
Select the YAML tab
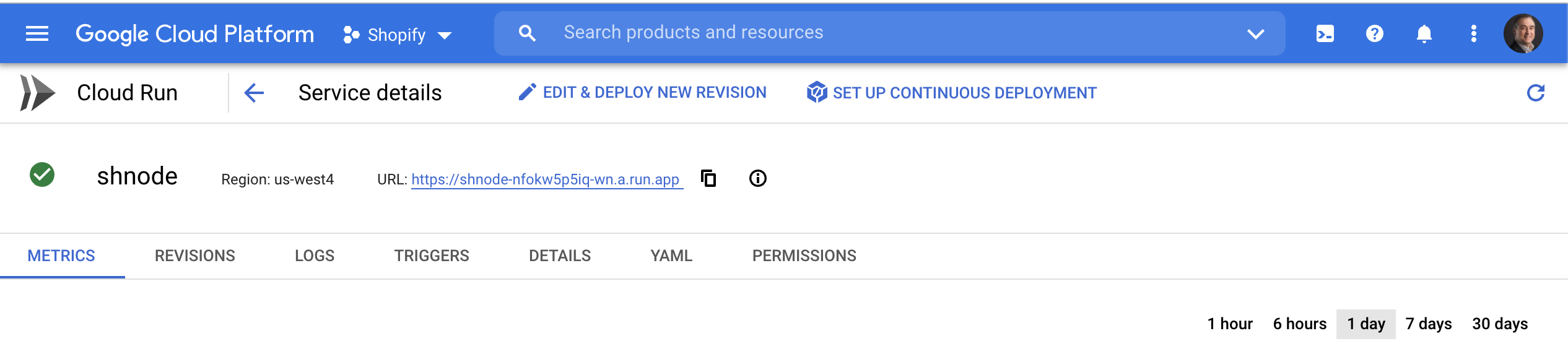pyautogui.click(x=671, y=256)
